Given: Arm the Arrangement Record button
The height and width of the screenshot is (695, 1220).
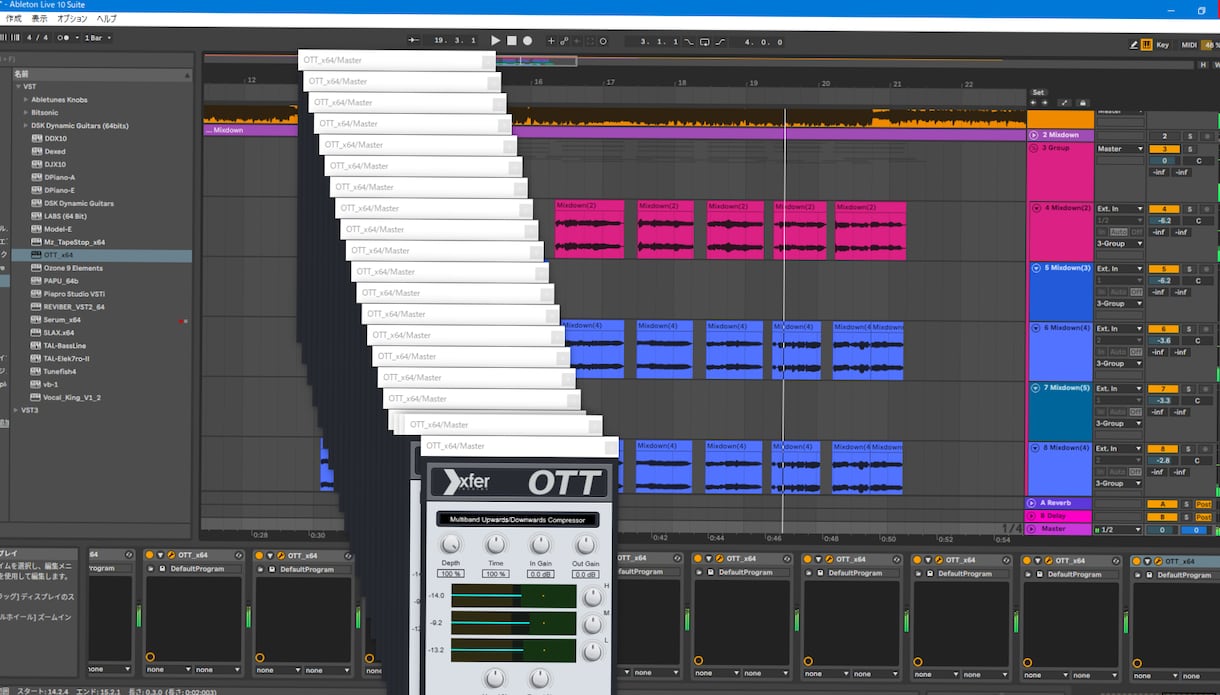Looking at the screenshot, I should pyautogui.click(x=527, y=41).
